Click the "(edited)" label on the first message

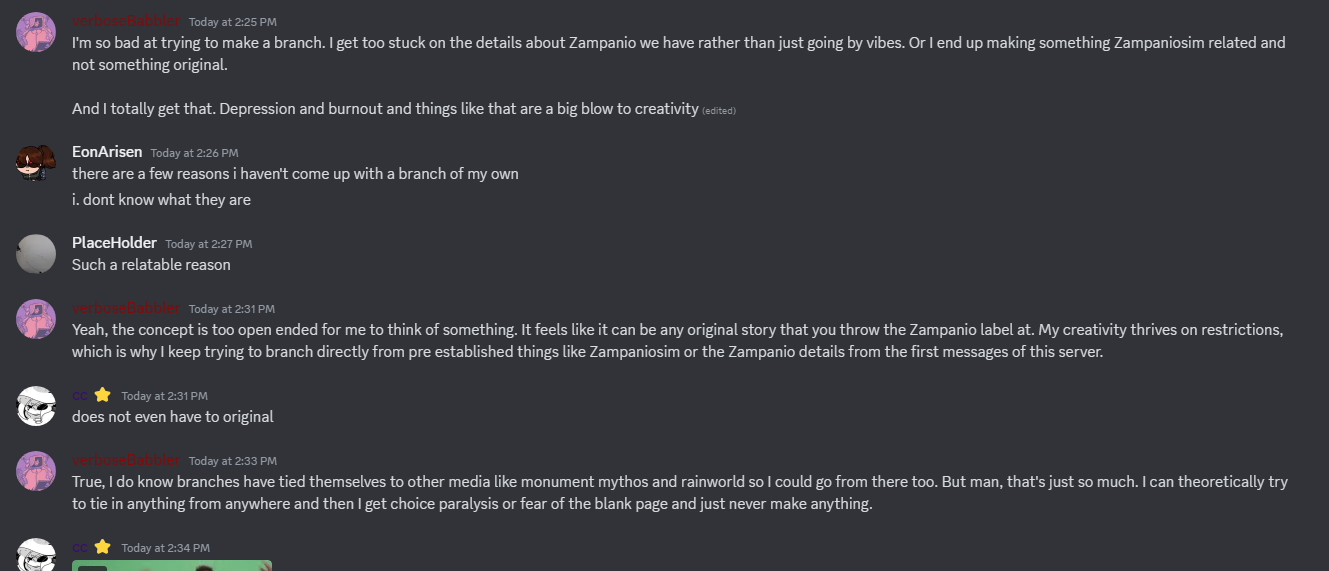click(x=719, y=110)
